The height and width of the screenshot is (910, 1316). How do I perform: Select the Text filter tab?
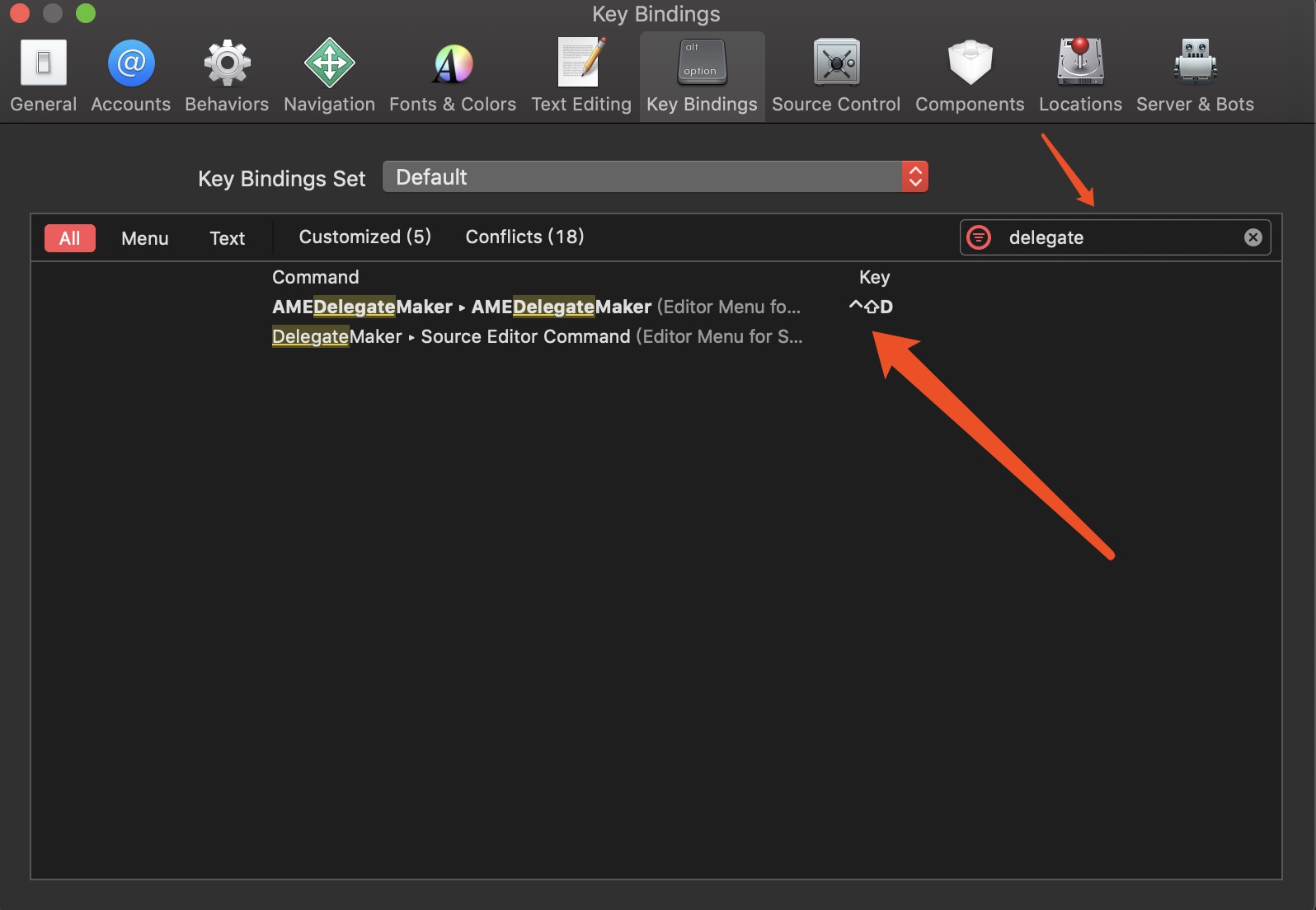228,238
